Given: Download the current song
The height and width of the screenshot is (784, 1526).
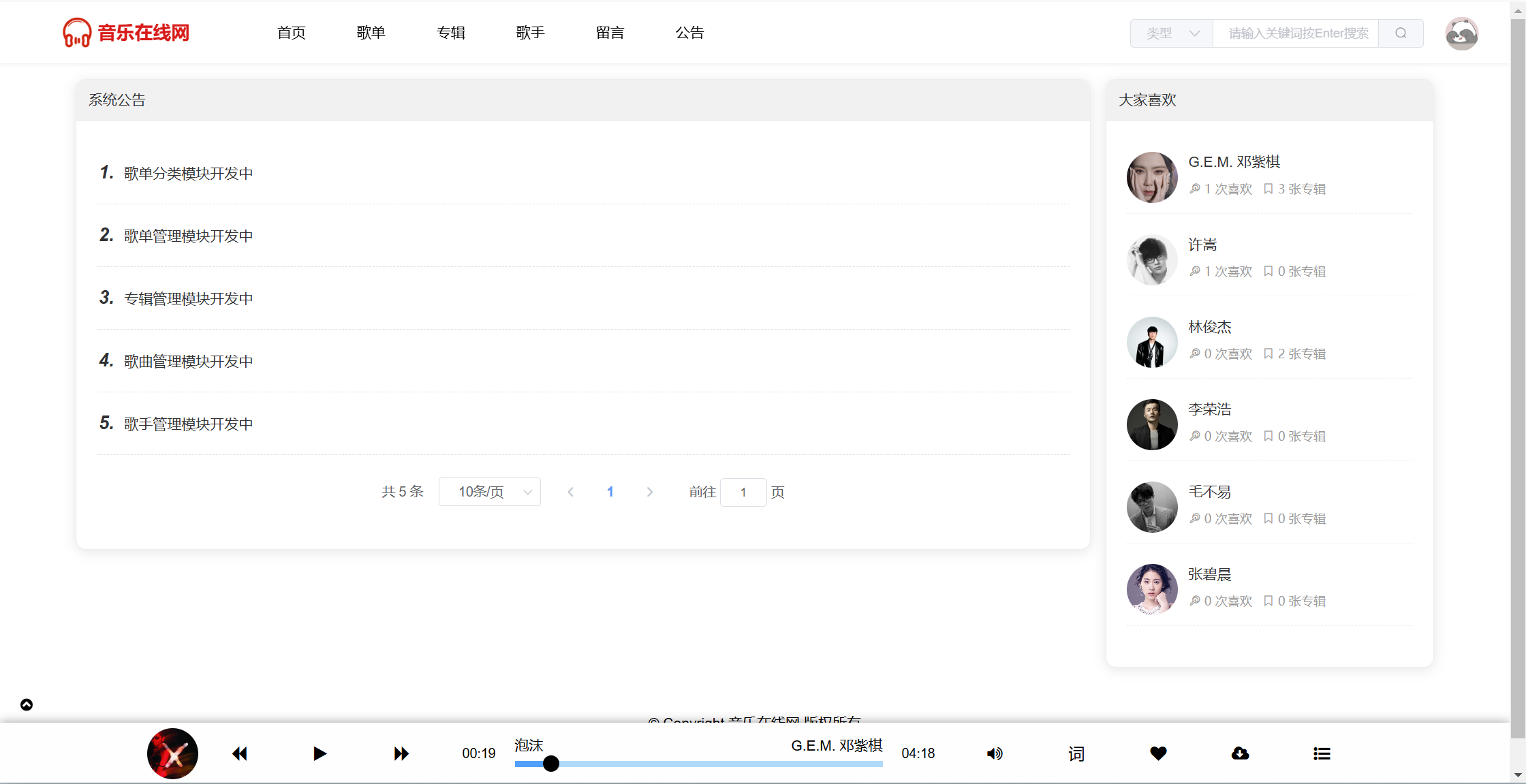Looking at the screenshot, I should click(1240, 753).
